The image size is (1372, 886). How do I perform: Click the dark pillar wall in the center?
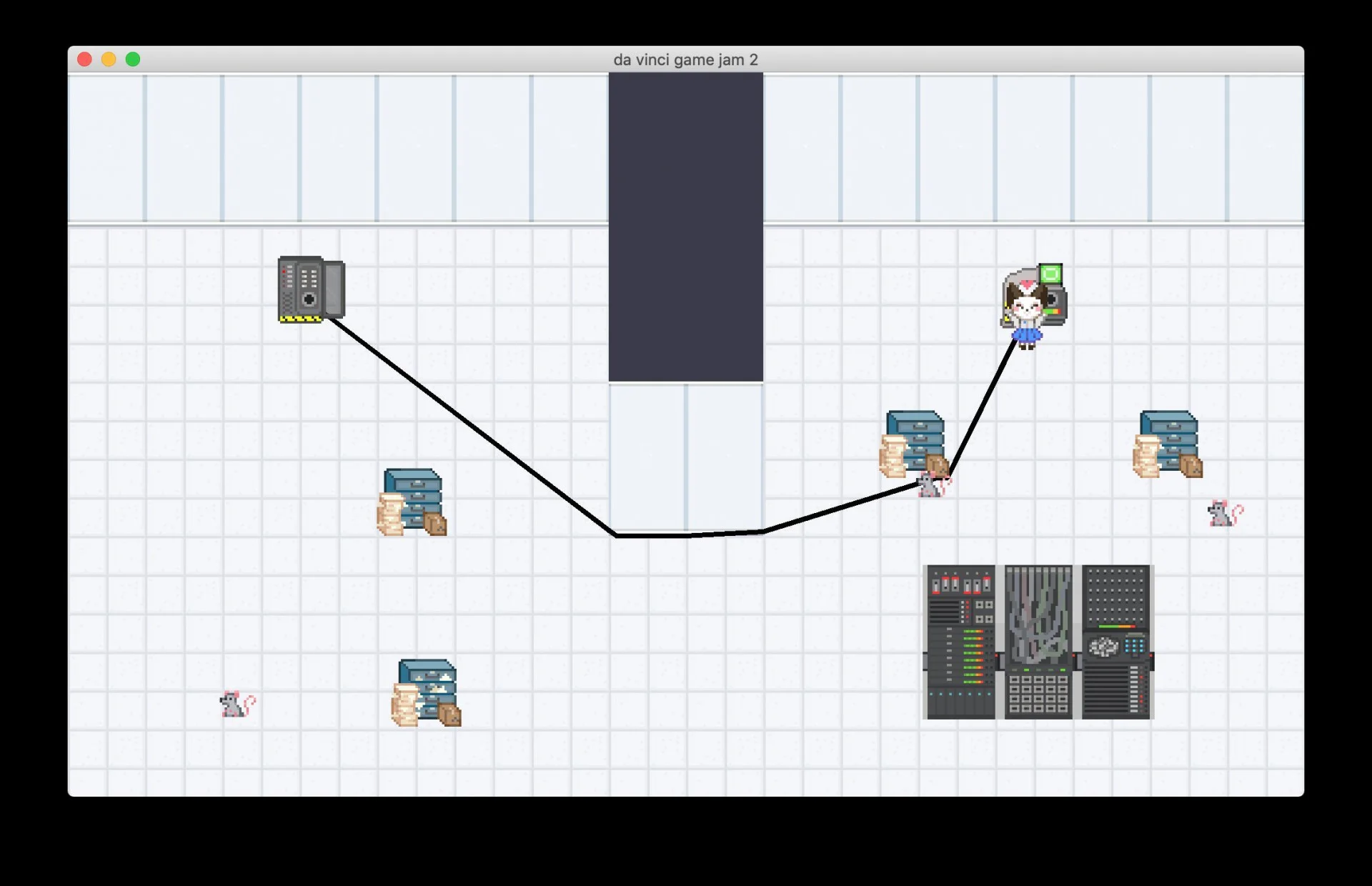tap(685, 227)
